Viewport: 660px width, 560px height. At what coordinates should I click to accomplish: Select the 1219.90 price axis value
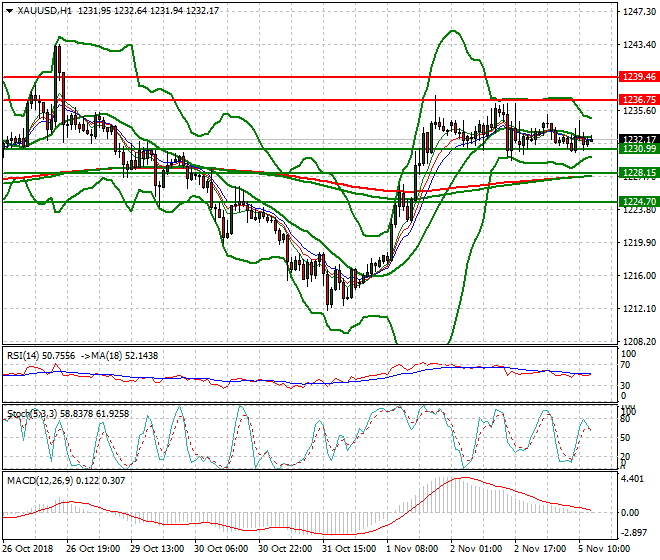[639, 243]
